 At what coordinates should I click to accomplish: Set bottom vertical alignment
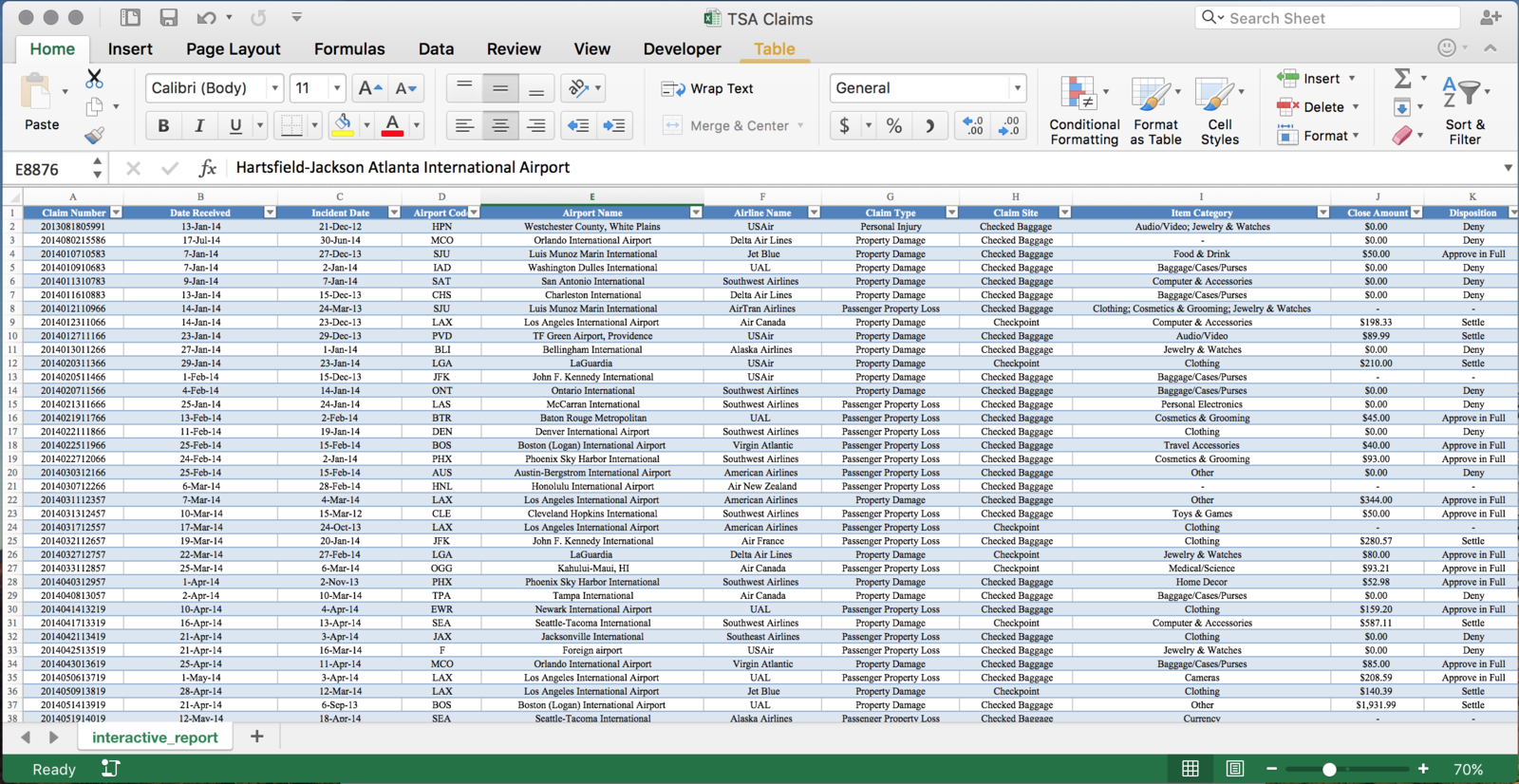pyautogui.click(x=536, y=88)
